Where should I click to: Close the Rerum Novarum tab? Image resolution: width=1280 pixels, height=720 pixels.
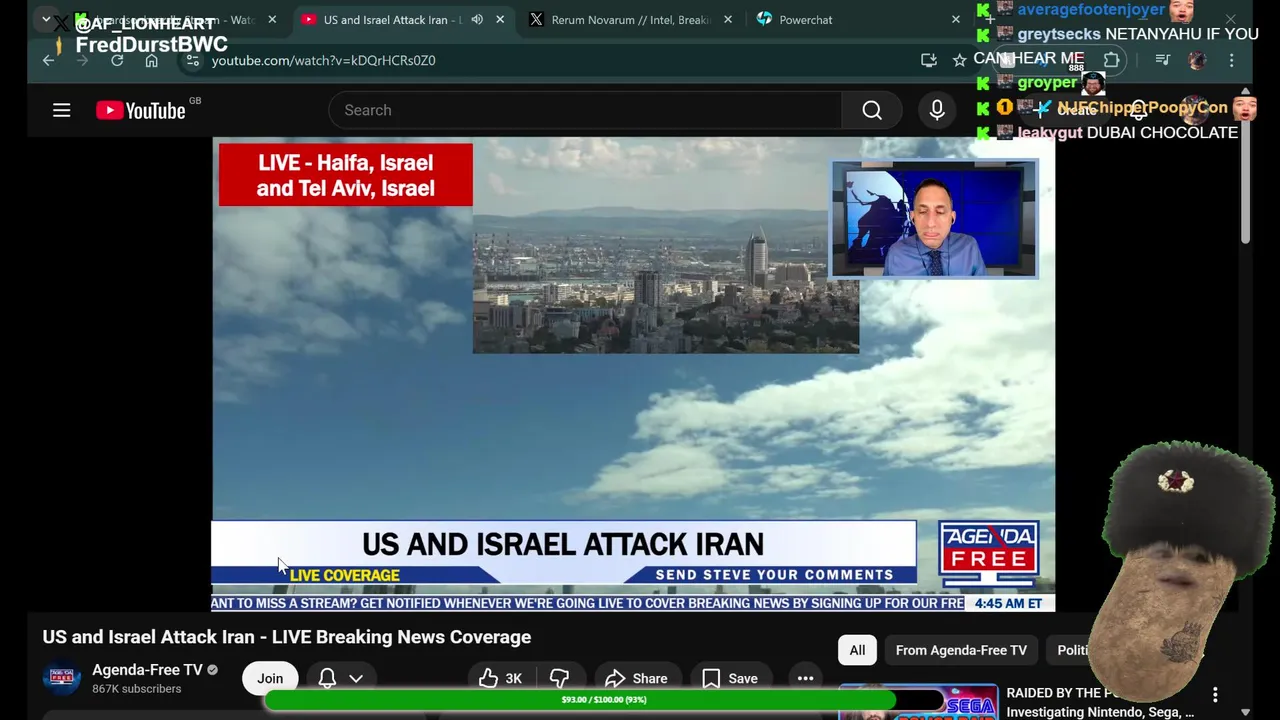tap(727, 20)
